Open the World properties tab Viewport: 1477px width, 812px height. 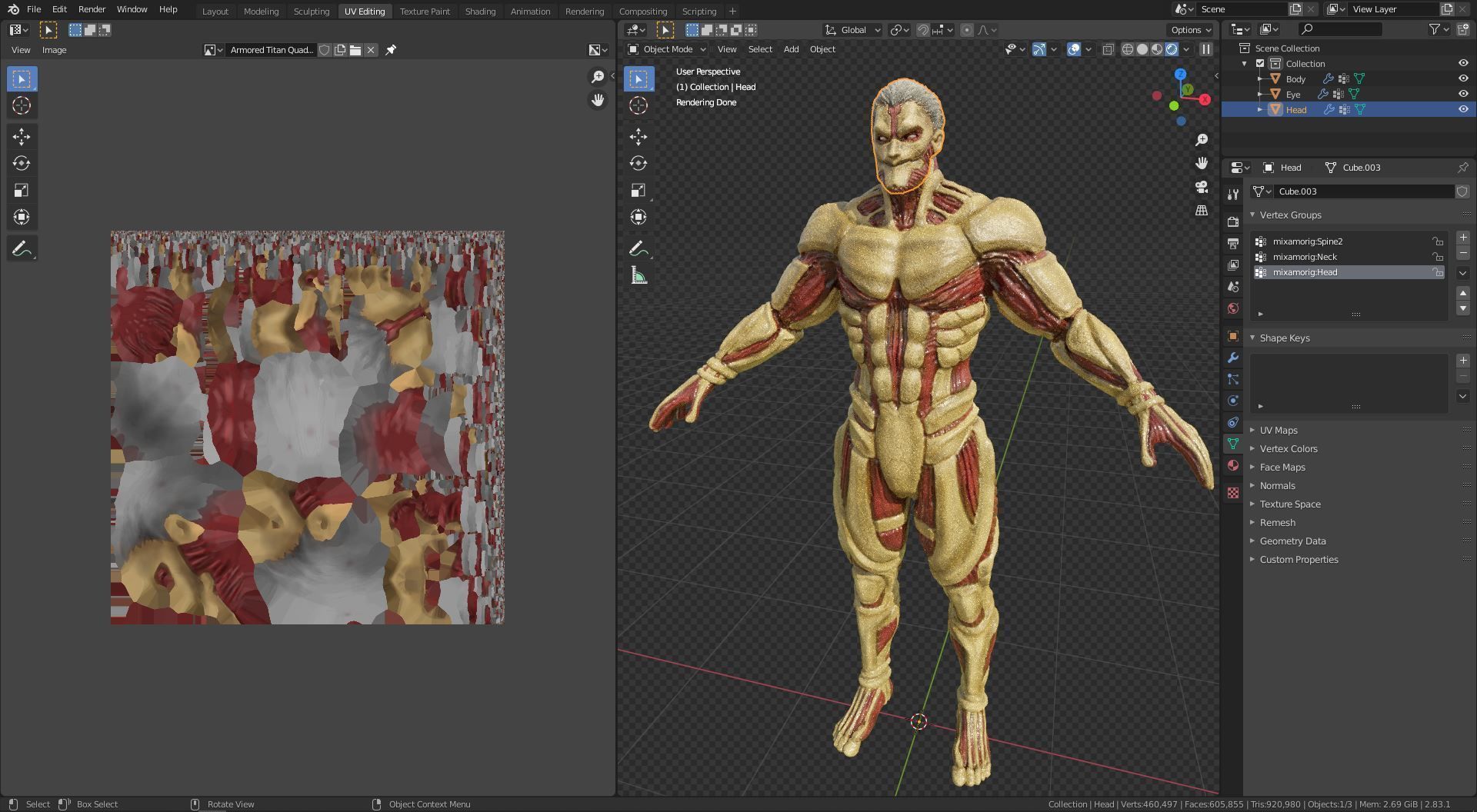[1233, 308]
